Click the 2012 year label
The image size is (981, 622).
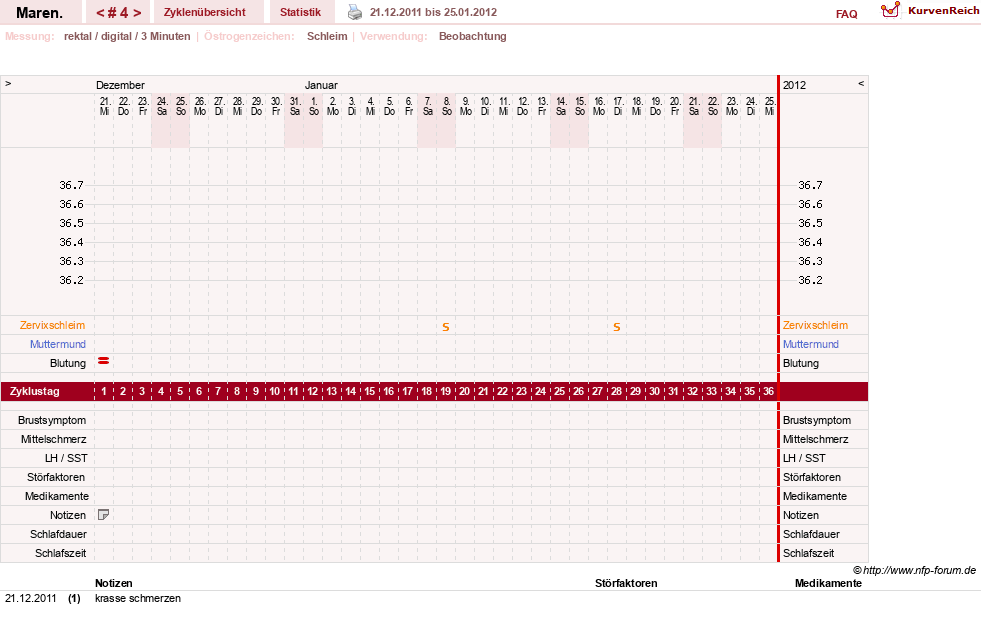click(x=795, y=85)
